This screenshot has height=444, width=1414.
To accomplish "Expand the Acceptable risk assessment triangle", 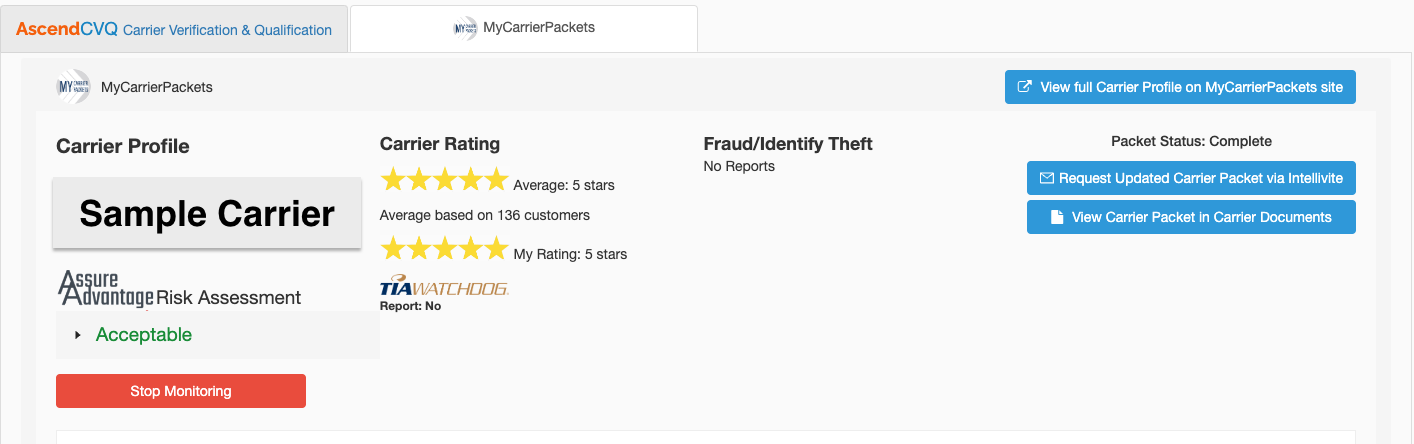I will (78, 335).
